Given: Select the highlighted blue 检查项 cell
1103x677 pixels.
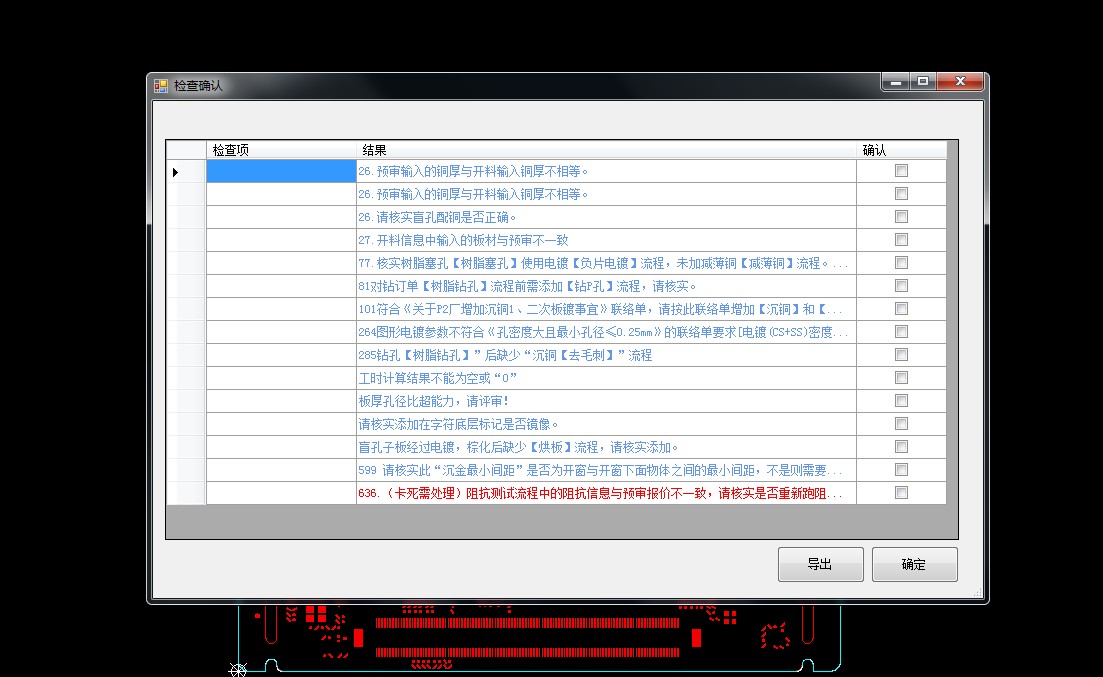Looking at the screenshot, I should point(281,171).
